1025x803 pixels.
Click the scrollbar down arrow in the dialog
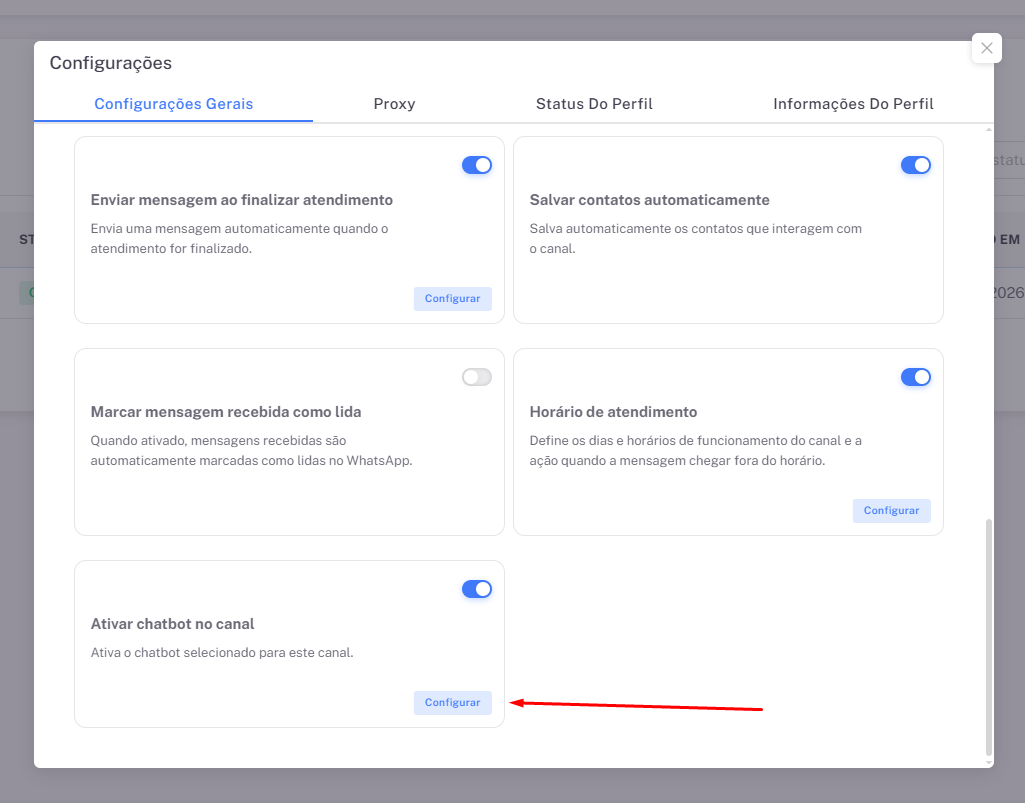click(x=989, y=761)
